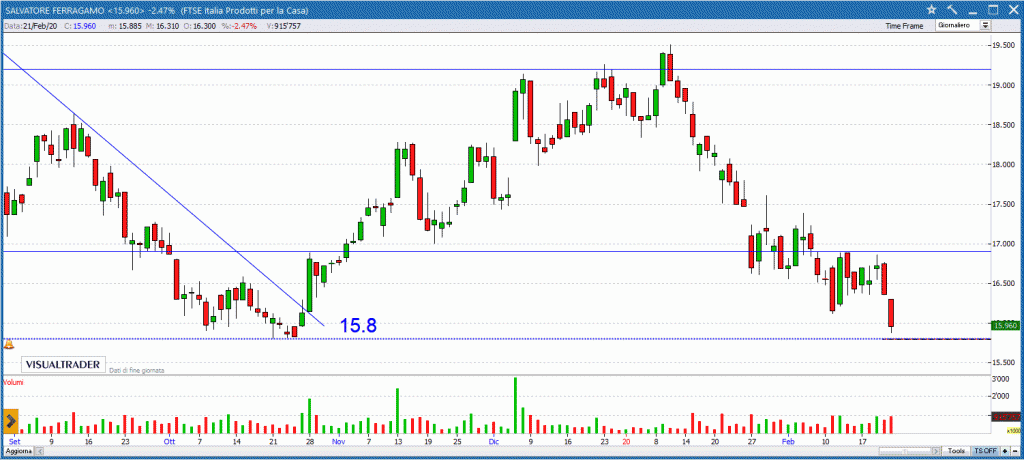Maximize the chart window
Image resolution: width=1024 pixels, height=460 pixels.
click(x=993, y=9)
